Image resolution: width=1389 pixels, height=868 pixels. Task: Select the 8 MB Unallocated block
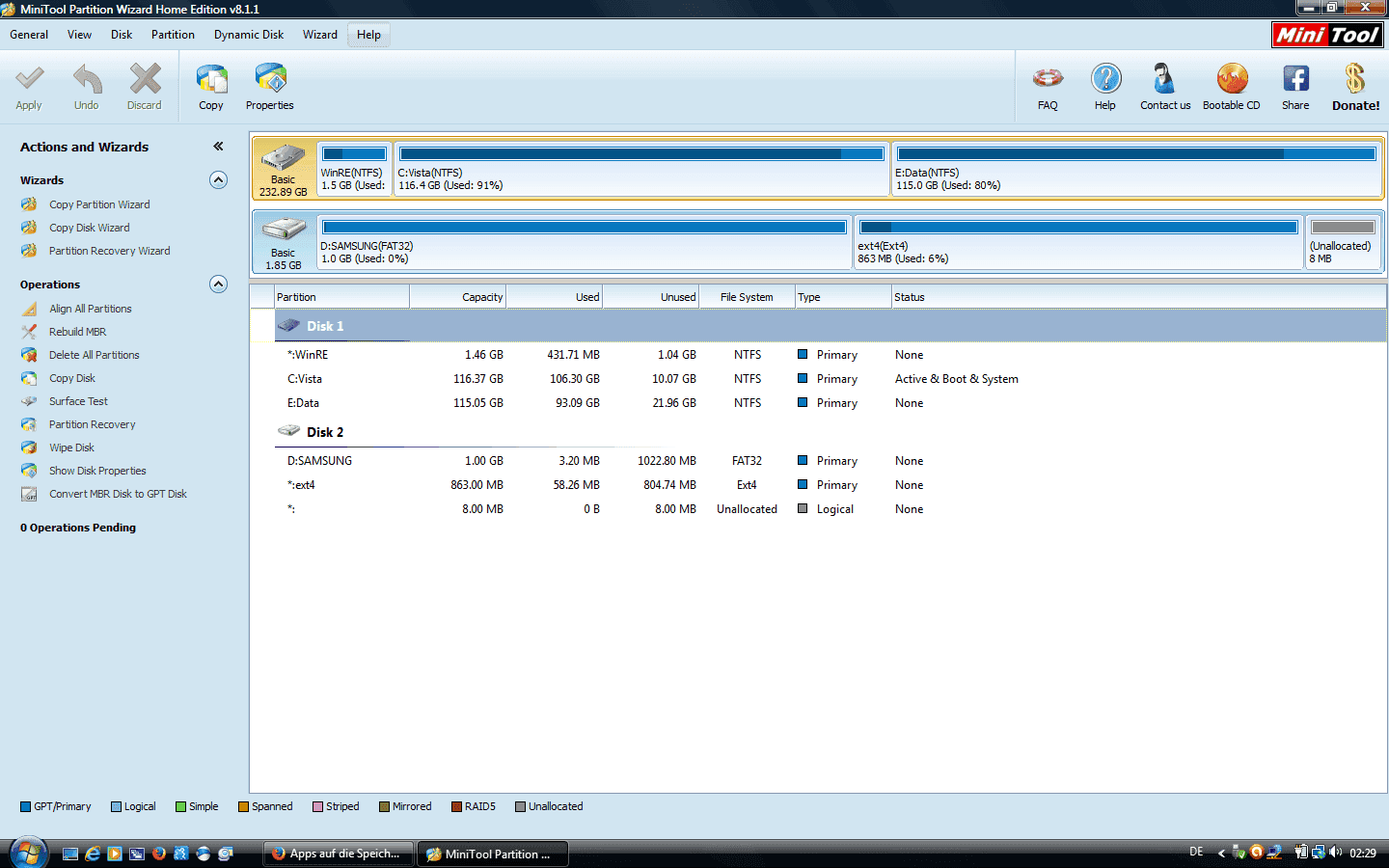pyautogui.click(x=1343, y=241)
